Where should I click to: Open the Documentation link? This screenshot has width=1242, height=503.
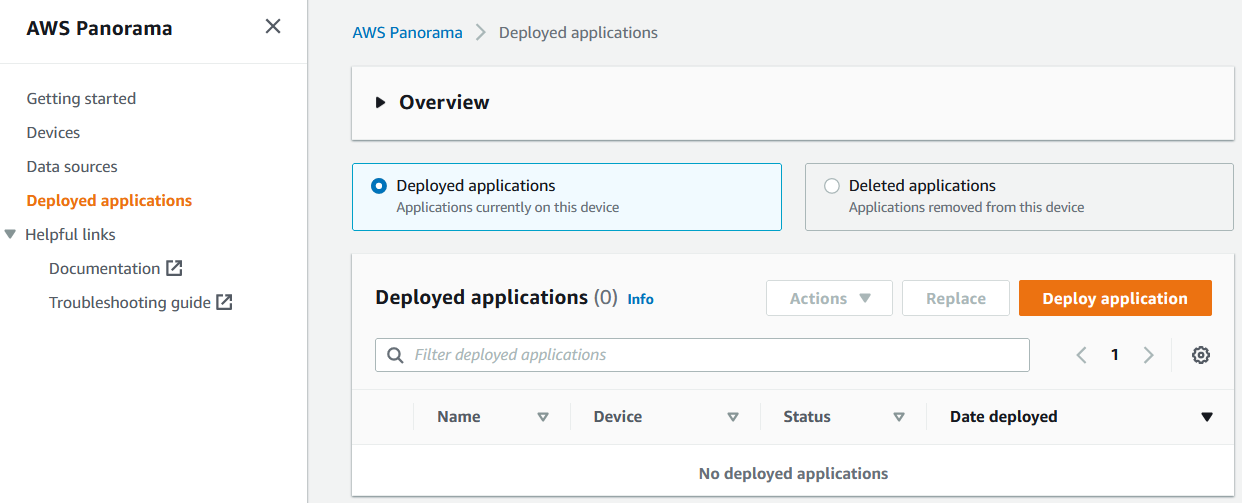click(x=104, y=268)
